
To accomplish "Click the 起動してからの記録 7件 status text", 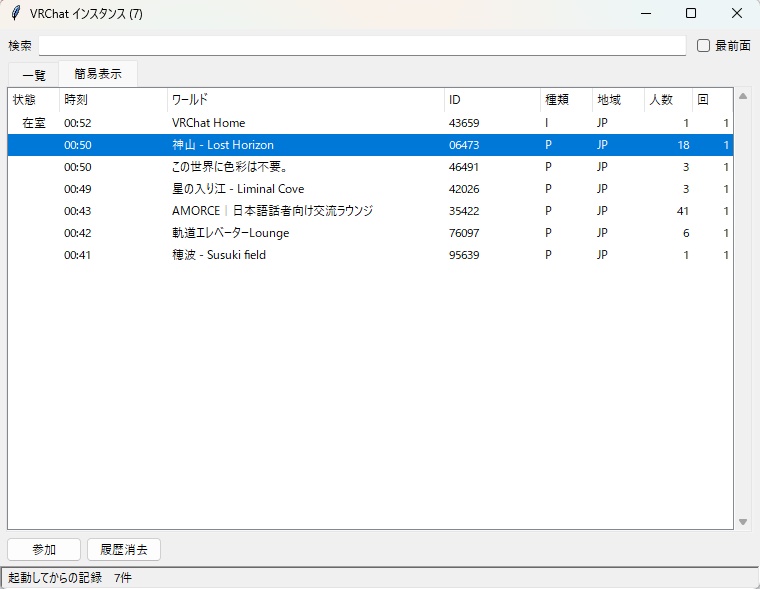I will pyautogui.click(x=70, y=578).
